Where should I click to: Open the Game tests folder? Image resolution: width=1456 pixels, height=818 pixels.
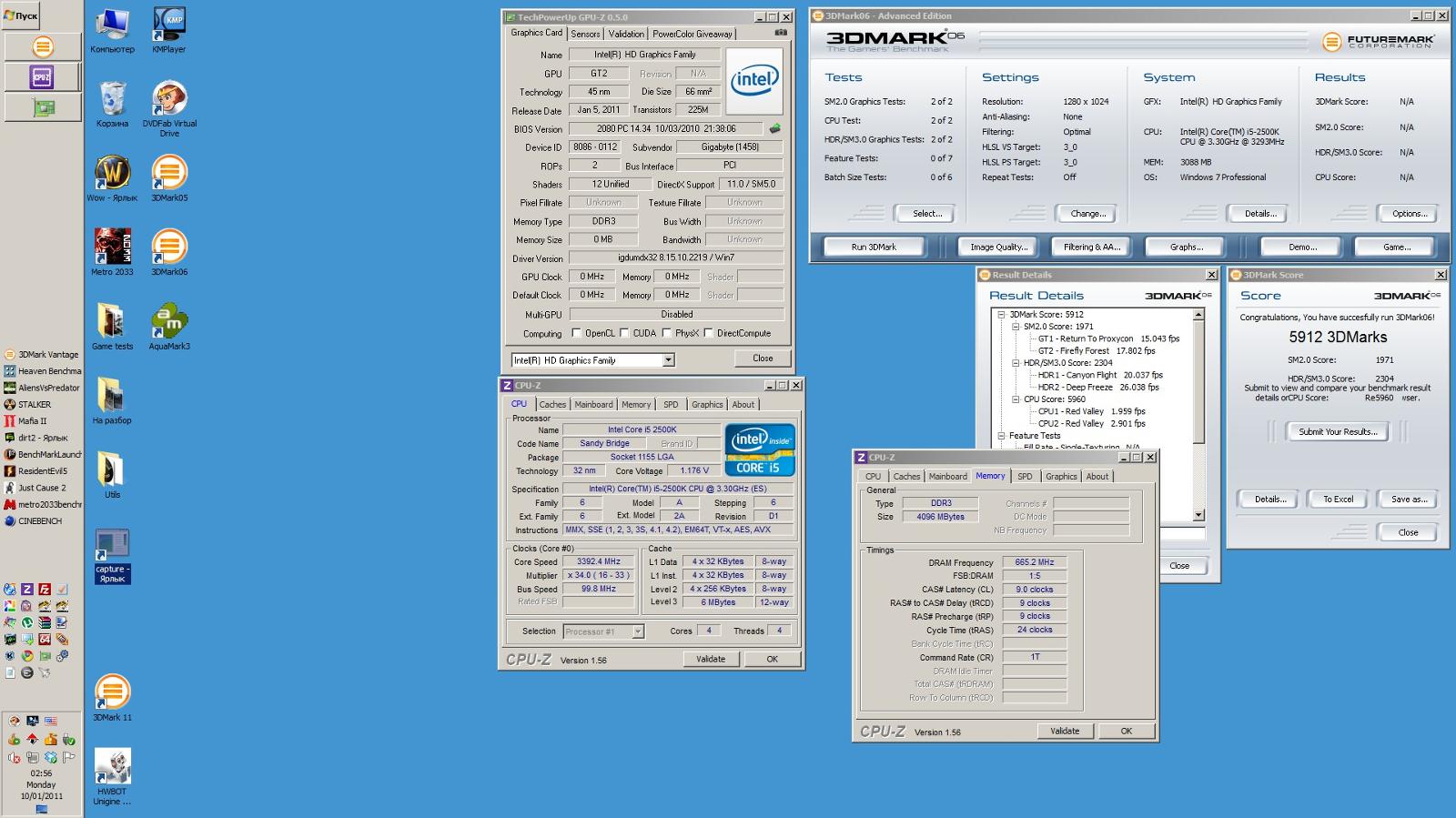[112, 328]
